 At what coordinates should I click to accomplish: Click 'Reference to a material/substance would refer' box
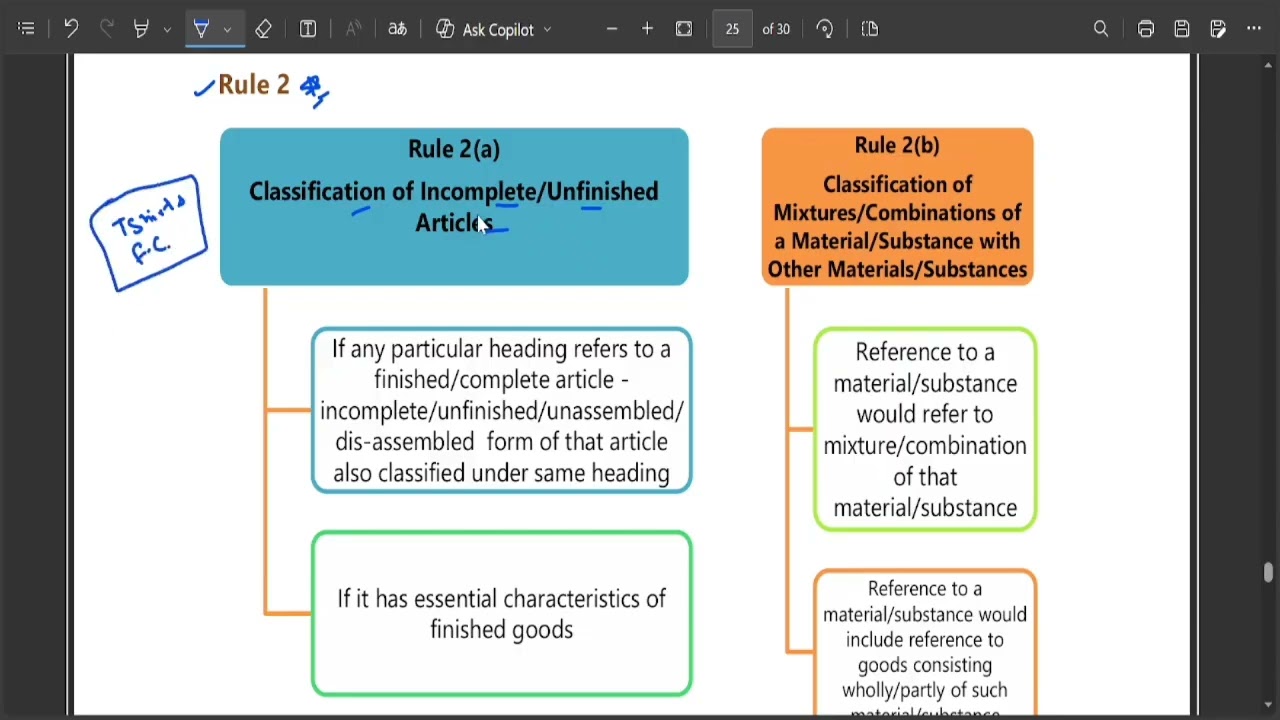[x=925, y=430]
